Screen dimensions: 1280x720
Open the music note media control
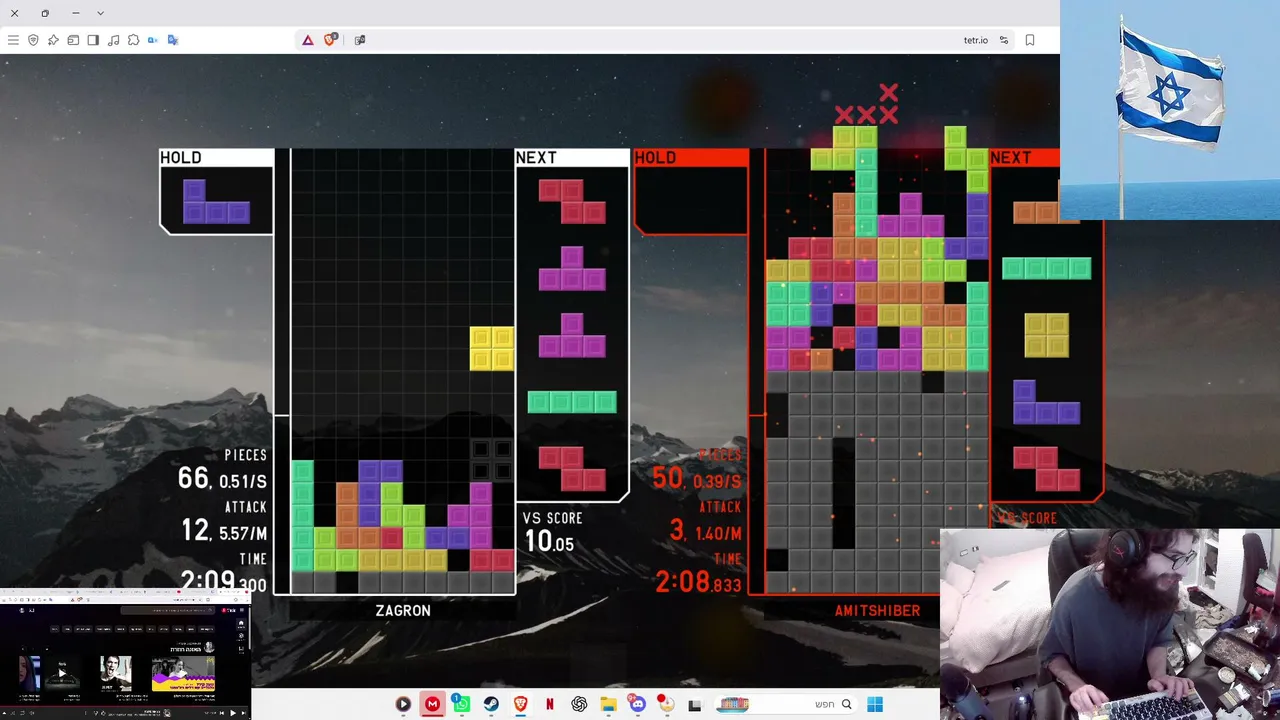click(x=113, y=40)
